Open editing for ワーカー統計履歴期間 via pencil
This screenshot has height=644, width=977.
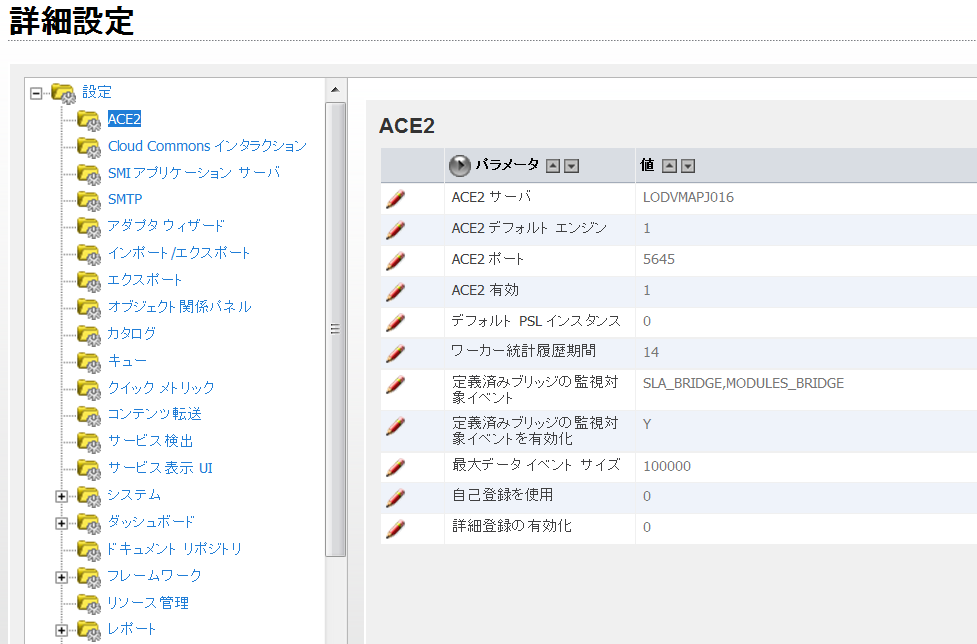(395, 353)
